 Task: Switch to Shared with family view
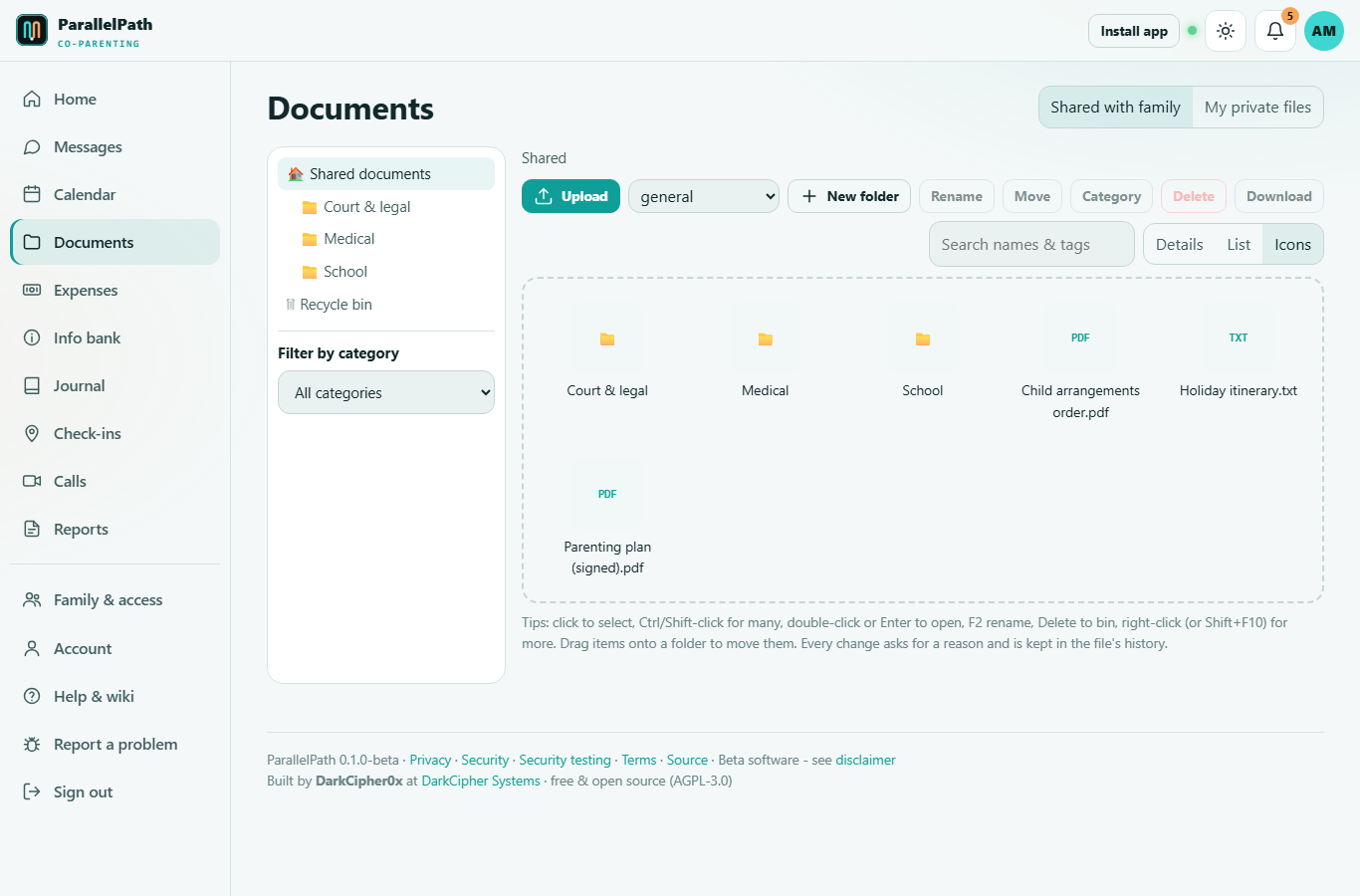1115,108
